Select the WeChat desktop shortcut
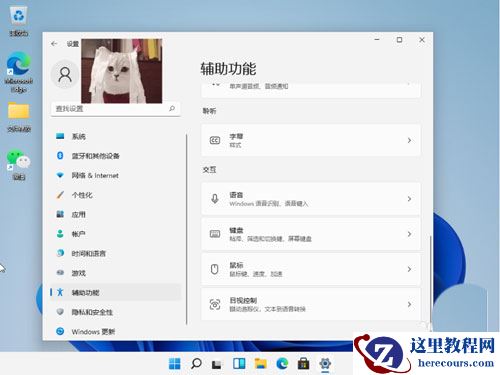This screenshot has height=375, width=500. (x=19, y=165)
